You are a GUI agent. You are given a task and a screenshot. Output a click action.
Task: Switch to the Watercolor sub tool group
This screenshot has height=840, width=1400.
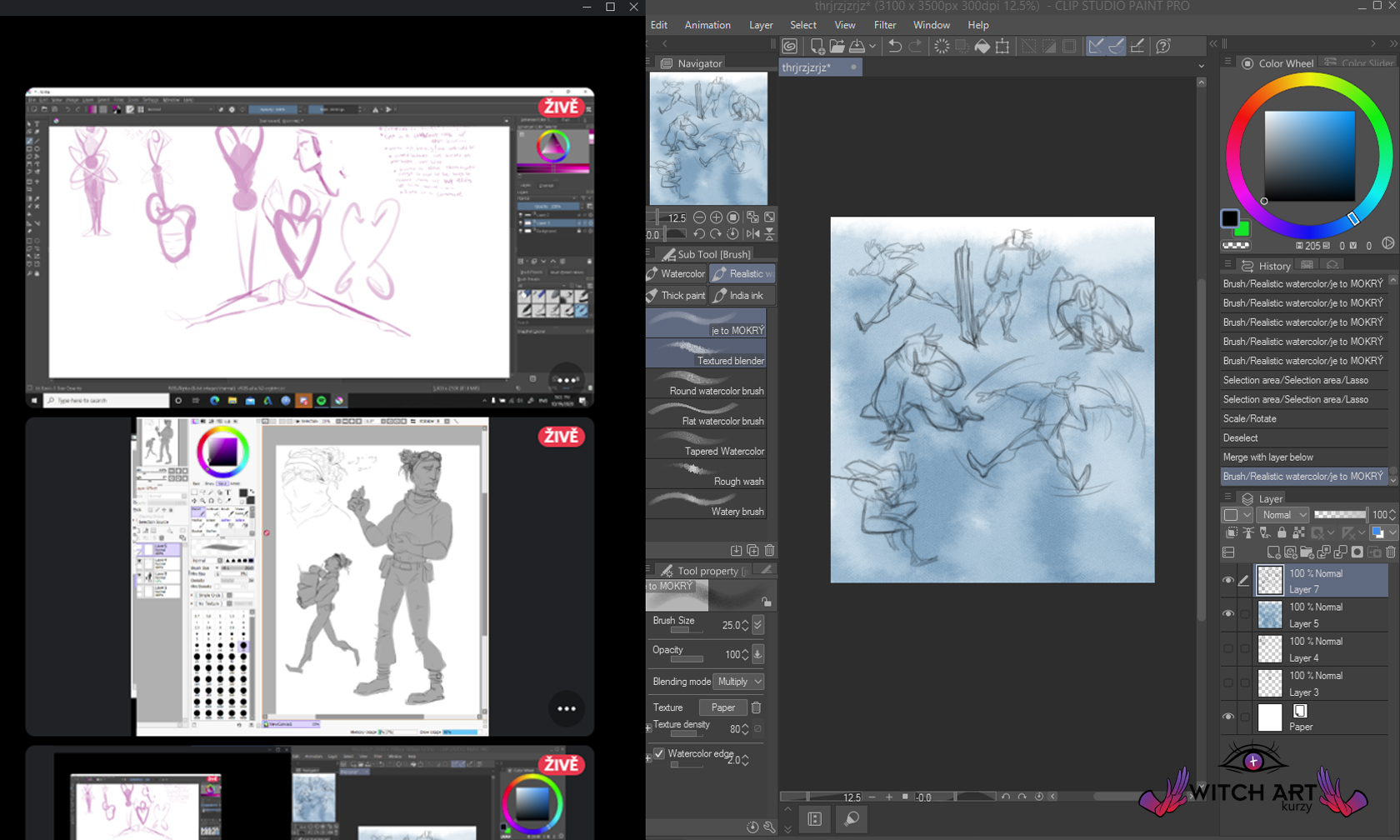point(676,273)
